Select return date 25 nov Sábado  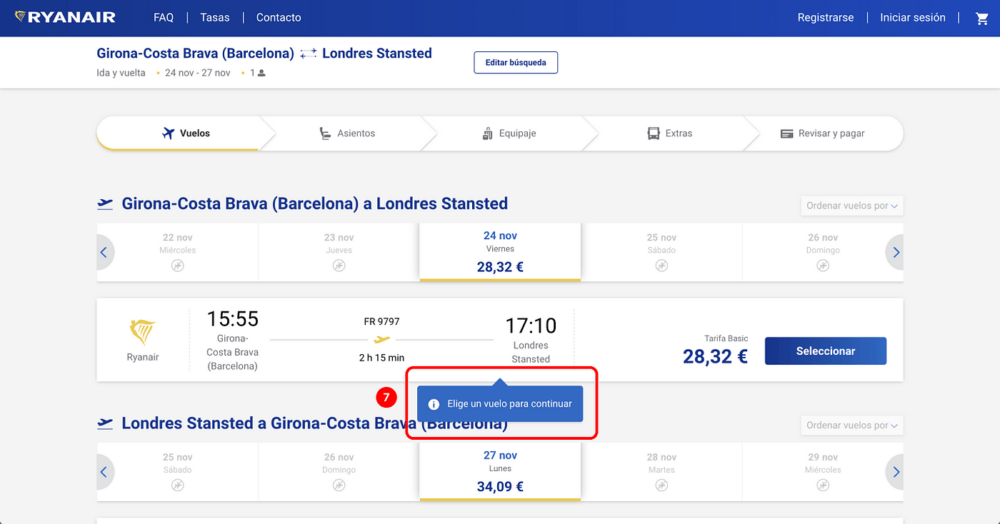coord(177,472)
